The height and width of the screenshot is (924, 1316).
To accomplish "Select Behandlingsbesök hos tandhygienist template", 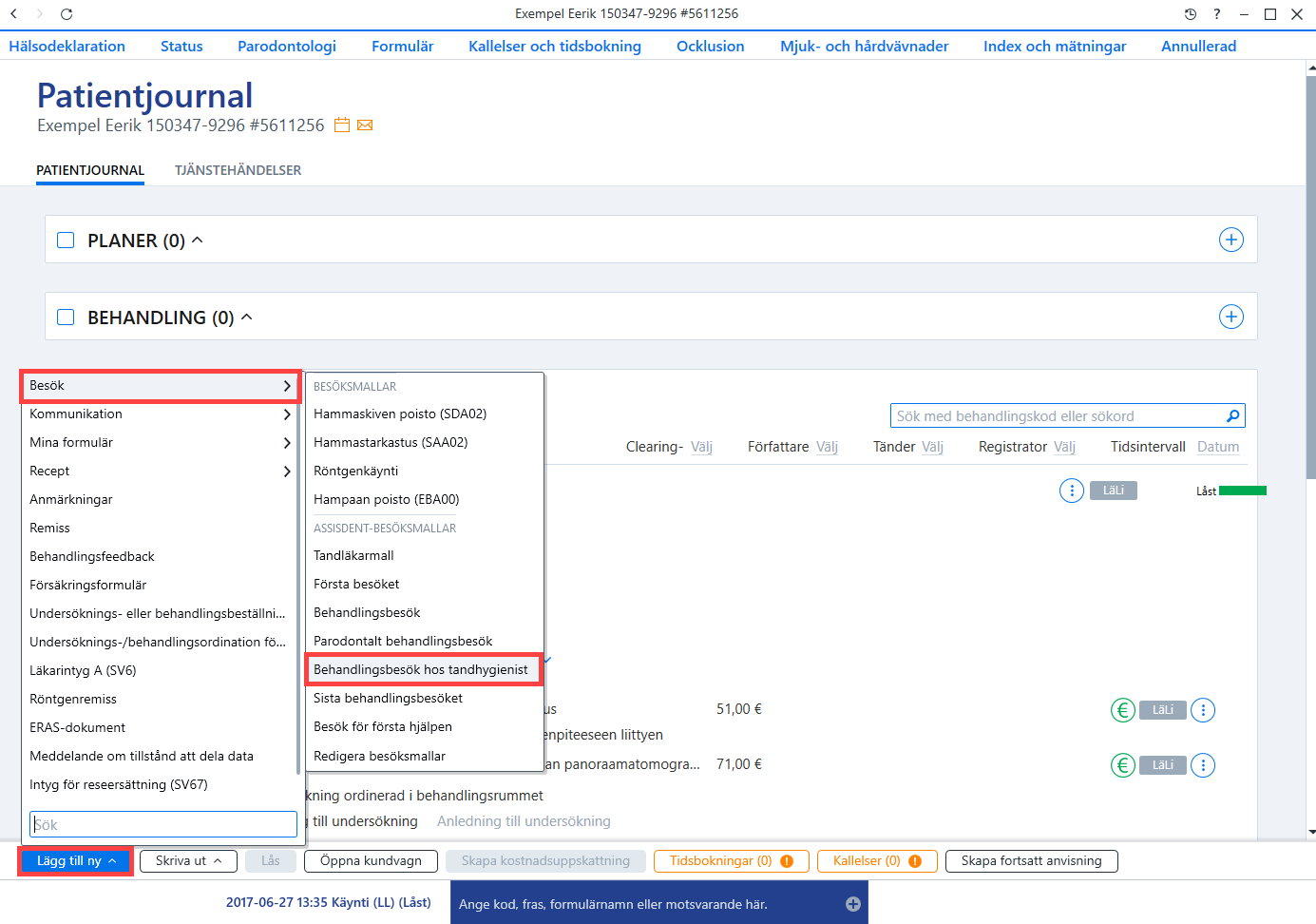I will [x=423, y=669].
